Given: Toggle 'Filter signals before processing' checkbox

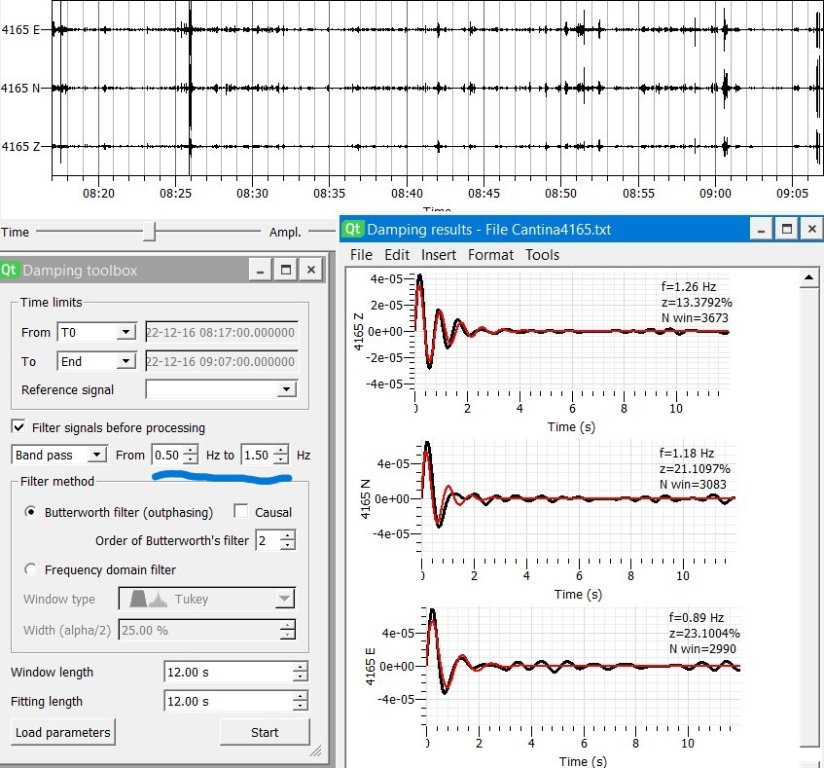Looking at the screenshot, I should click(x=18, y=427).
